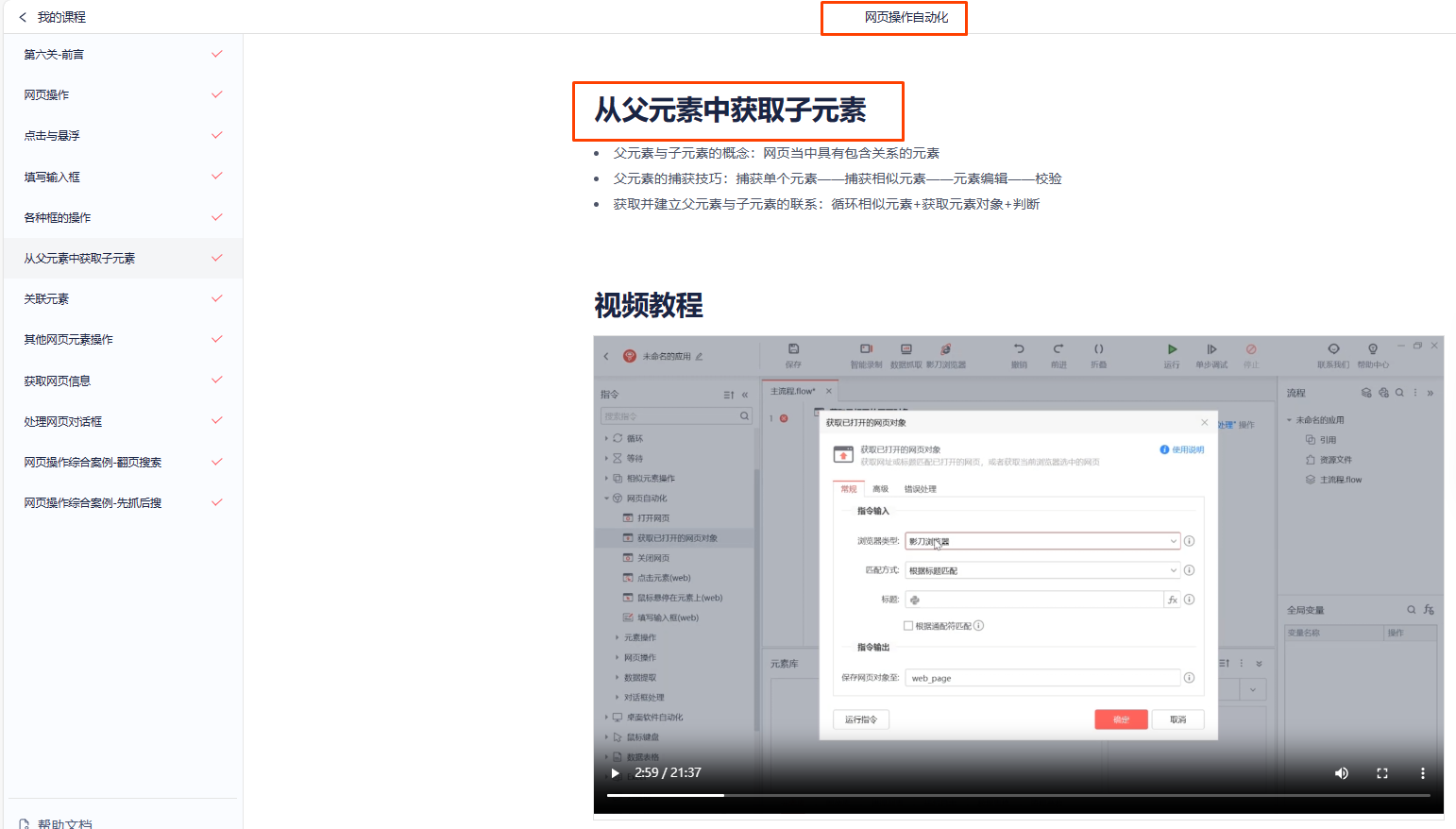
Task: Click the 帮助文档 document icon
Action: [25, 823]
